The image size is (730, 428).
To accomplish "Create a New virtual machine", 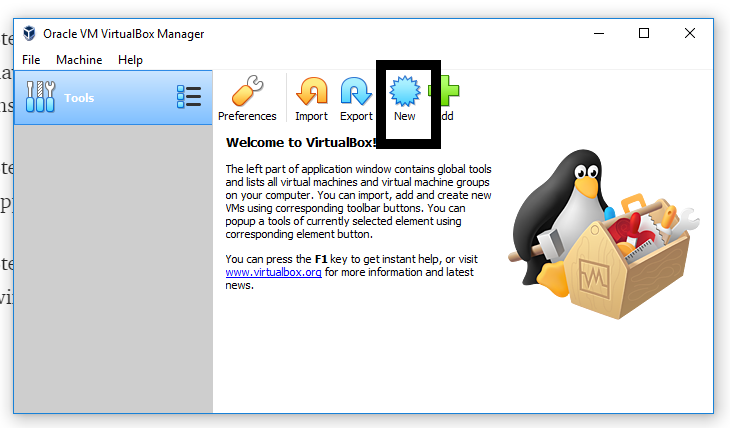I will point(405,98).
